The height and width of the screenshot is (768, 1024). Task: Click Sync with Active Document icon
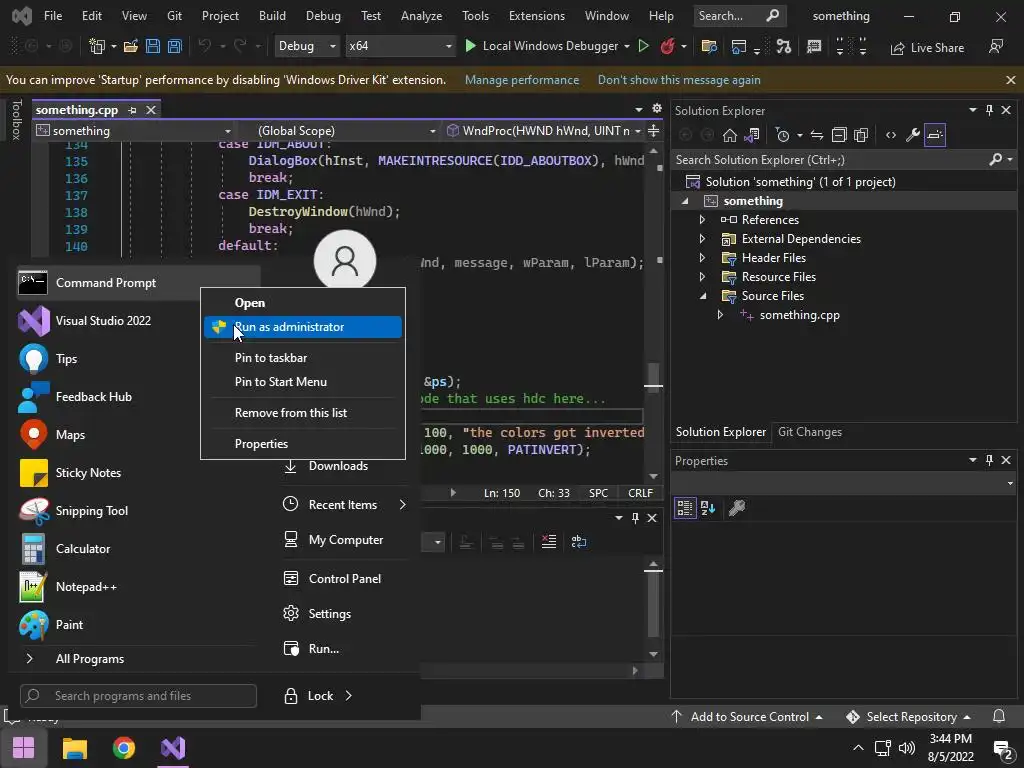(817, 135)
